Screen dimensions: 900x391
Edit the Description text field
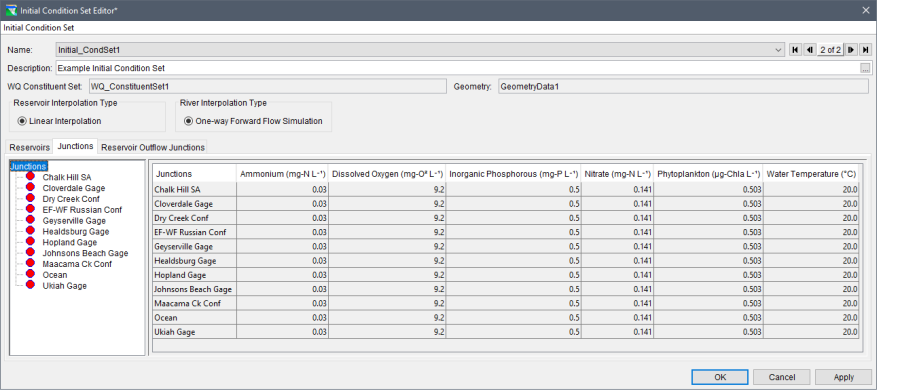pos(457,68)
